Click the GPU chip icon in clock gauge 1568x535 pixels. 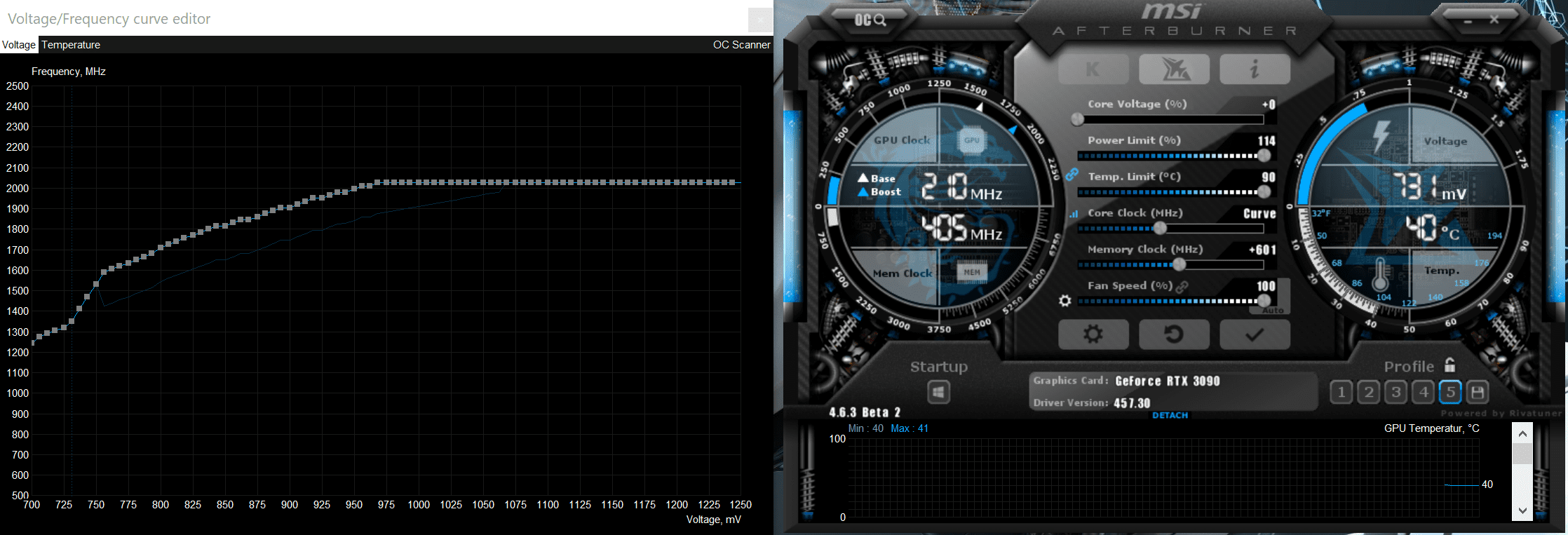coord(972,140)
